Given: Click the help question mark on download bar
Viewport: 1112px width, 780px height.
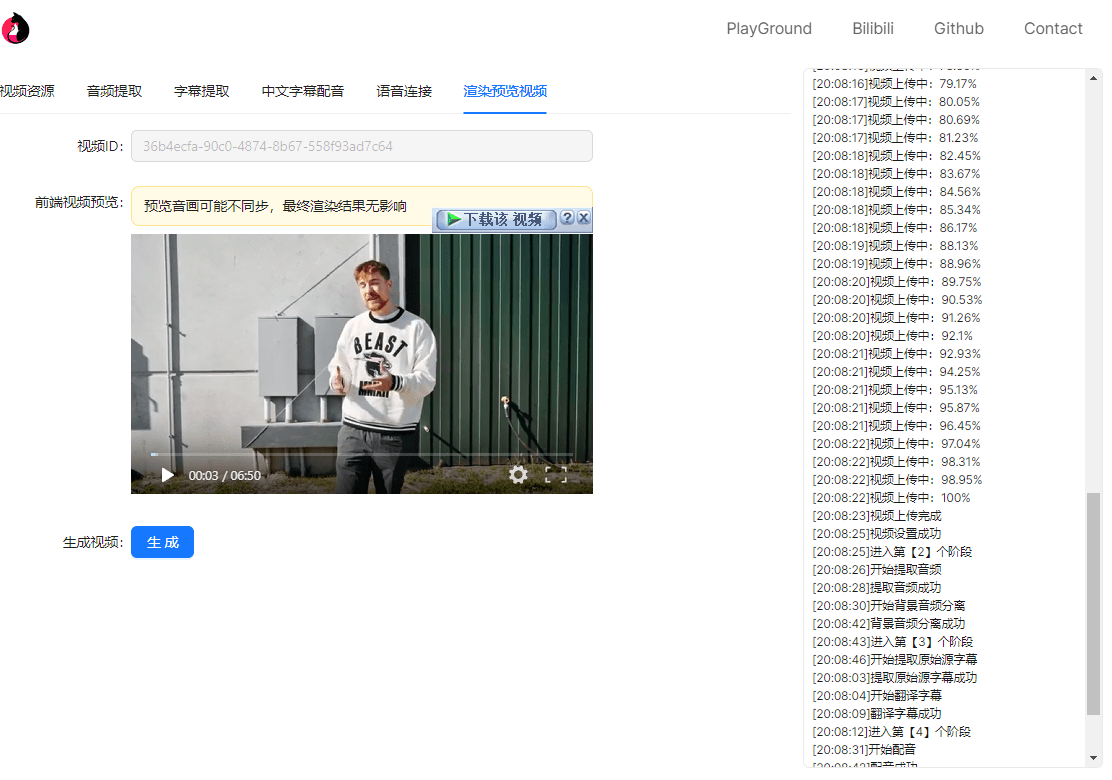Looking at the screenshot, I should coord(567,218).
